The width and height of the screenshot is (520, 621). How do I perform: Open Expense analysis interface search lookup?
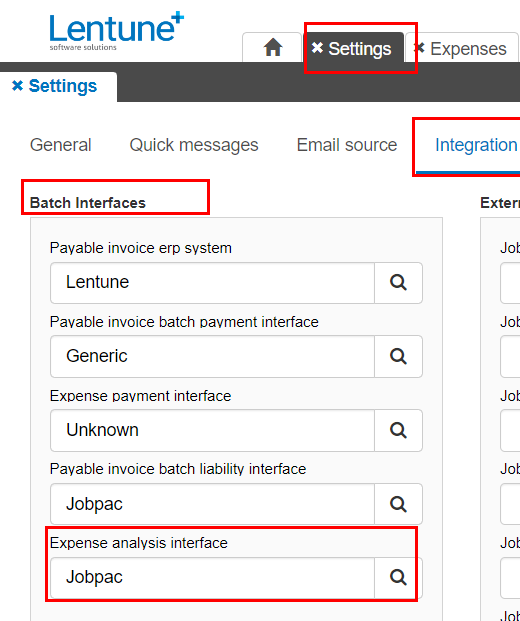click(398, 577)
